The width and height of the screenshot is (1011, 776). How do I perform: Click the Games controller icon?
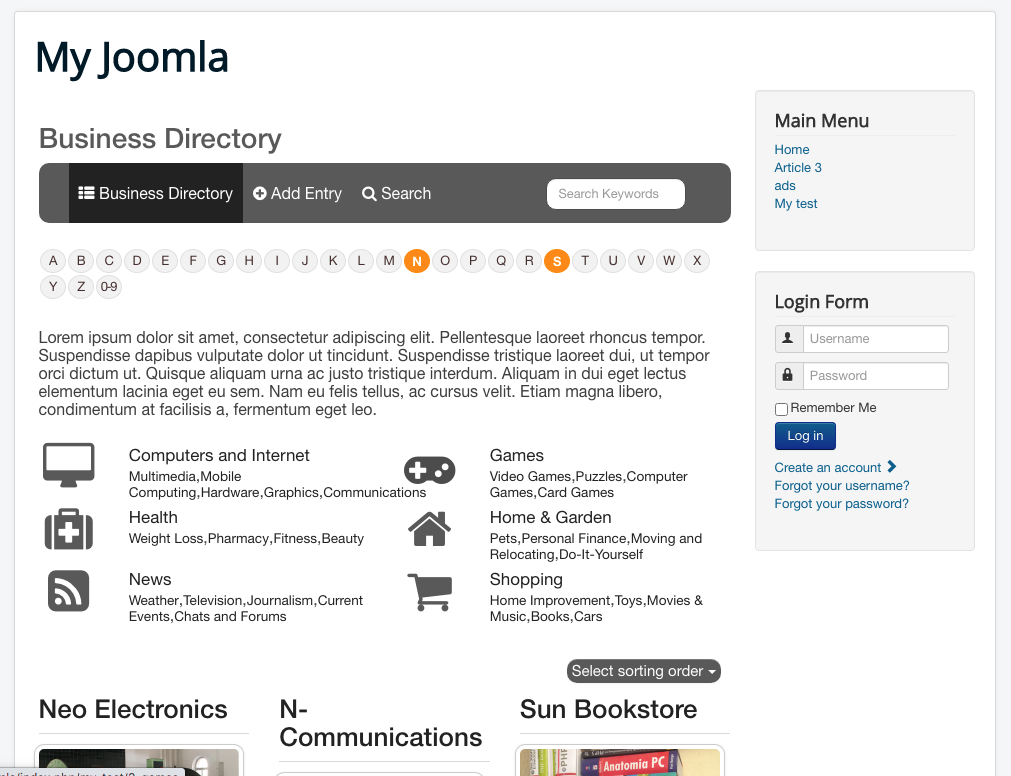429,470
